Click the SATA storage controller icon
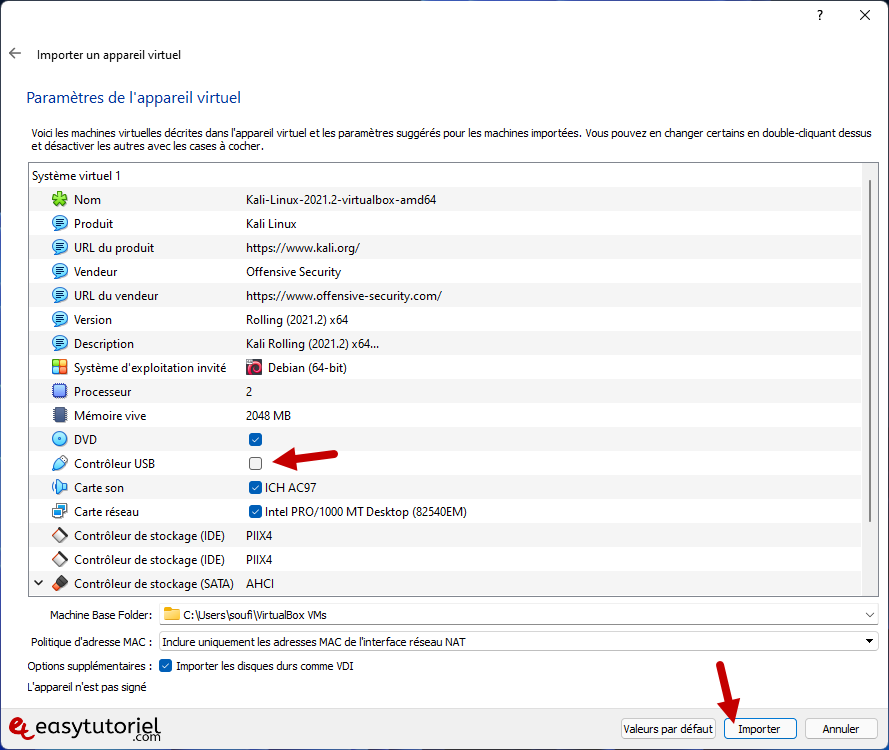The image size is (889, 750). tap(60, 583)
